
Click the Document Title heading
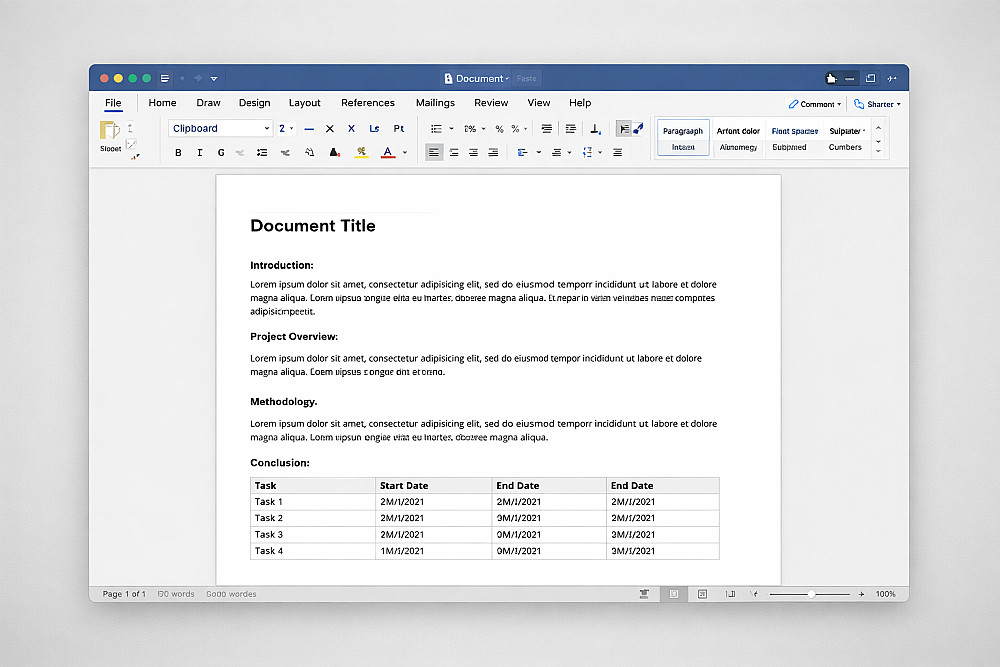(x=312, y=226)
